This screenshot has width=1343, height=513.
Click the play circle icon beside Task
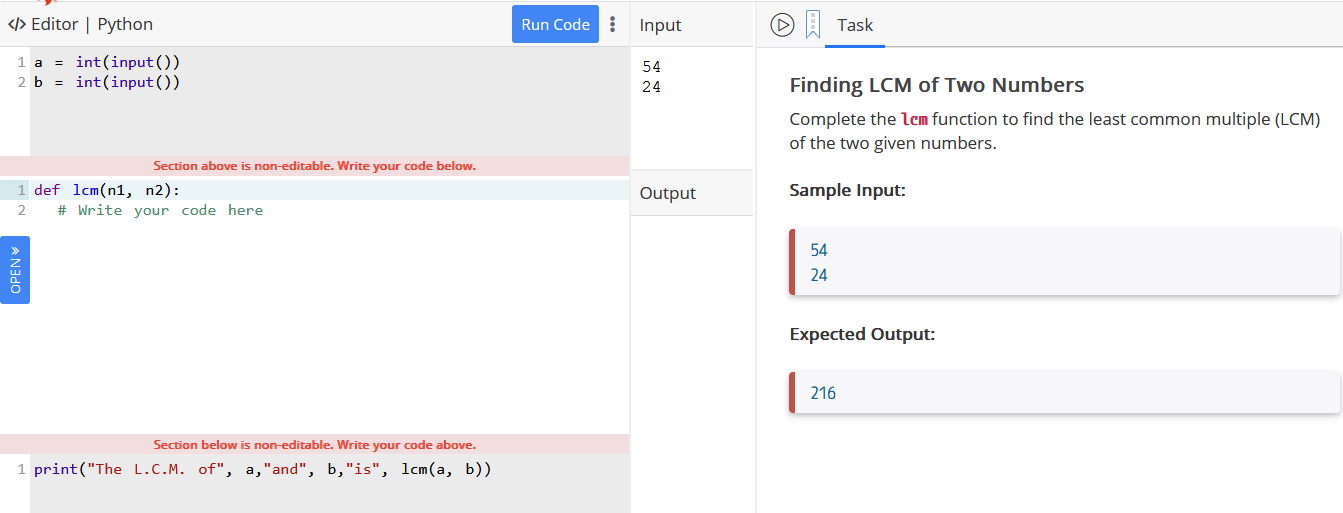(782, 25)
